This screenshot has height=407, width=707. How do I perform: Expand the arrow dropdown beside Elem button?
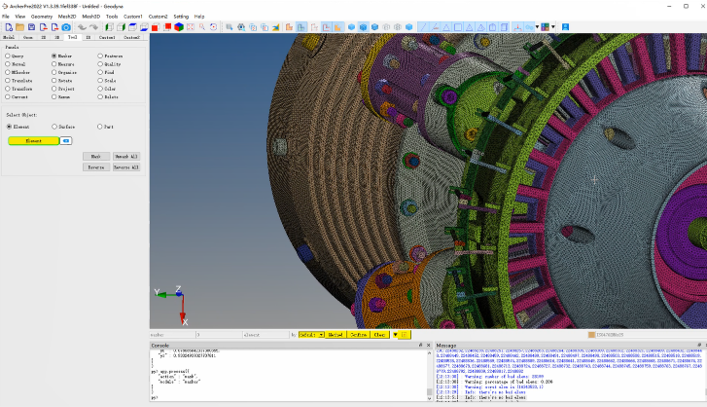[395, 335]
